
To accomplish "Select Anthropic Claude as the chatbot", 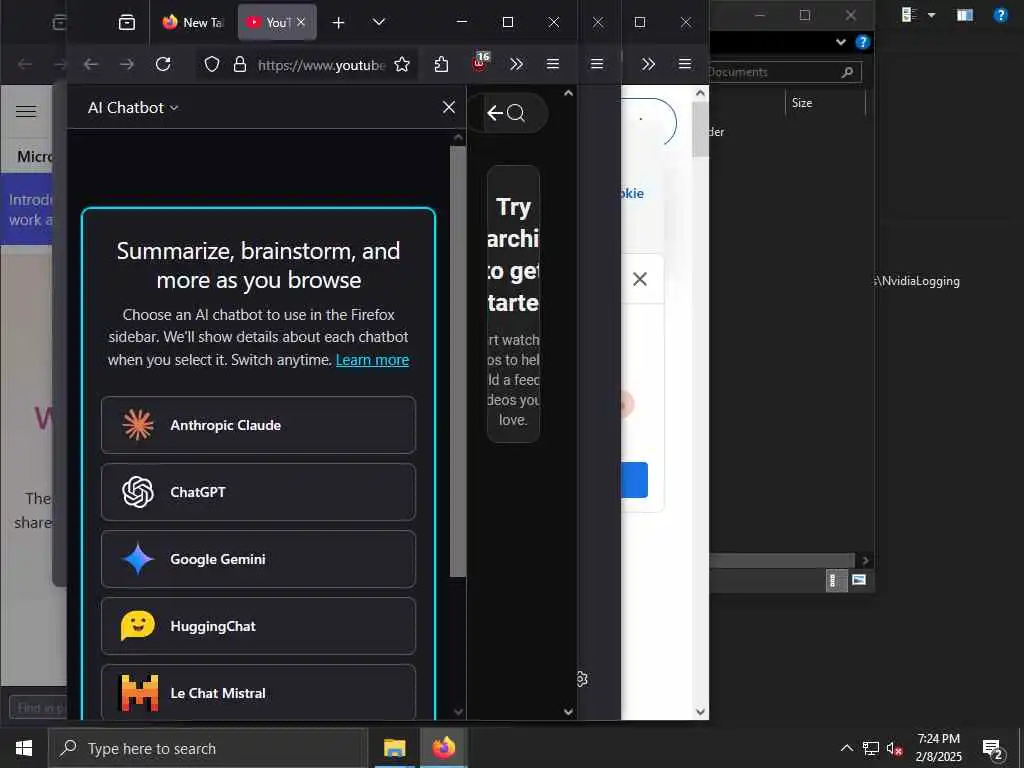I will [x=258, y=425].
